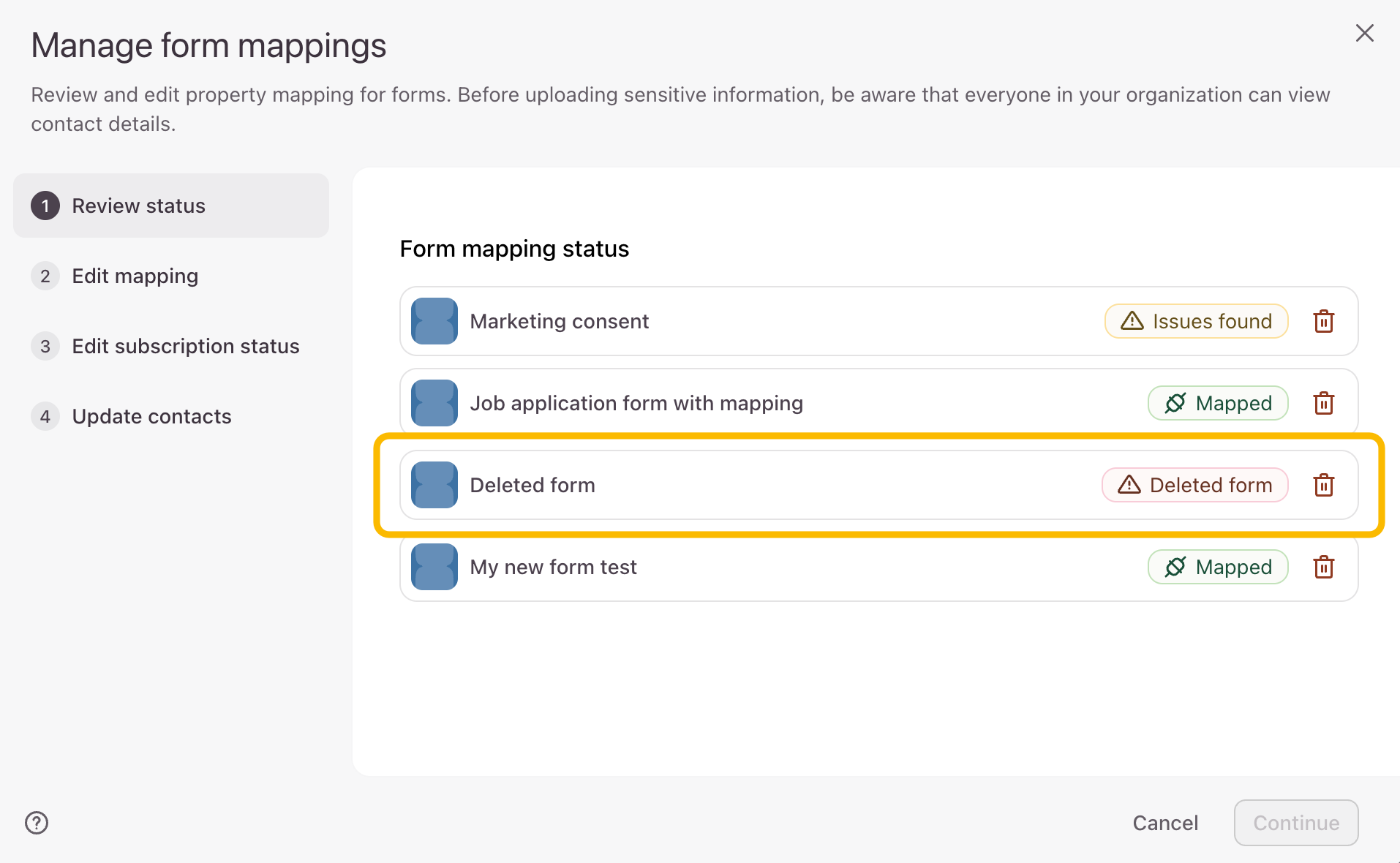This screenshot has height=863, width=1400.
Task: Switch to the Edit mapping step
Action: pyautogui.click(x=135, y=276)
